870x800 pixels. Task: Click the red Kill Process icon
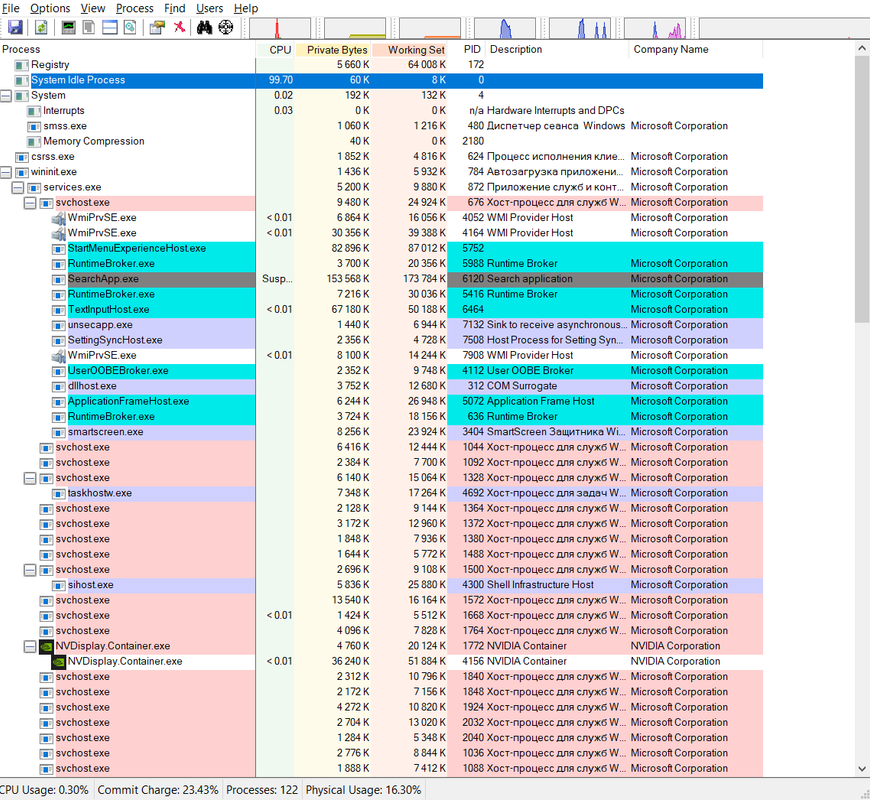click(179, 27)
